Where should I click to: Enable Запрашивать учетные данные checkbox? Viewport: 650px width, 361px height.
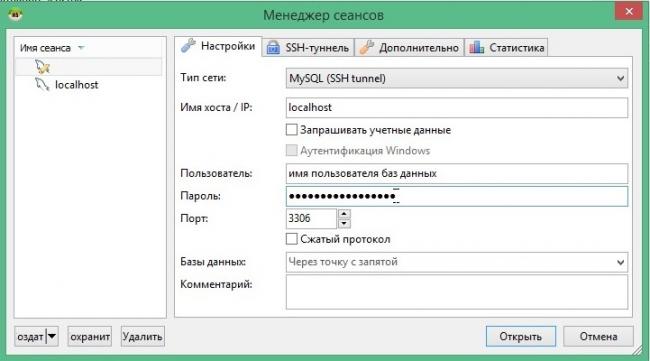291,130
